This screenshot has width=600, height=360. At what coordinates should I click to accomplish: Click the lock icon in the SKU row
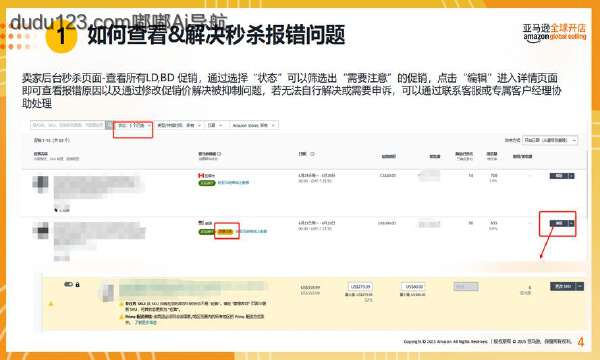pos(78,285)
